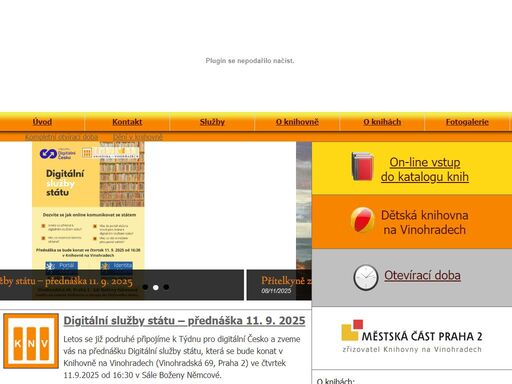Image resolution: width=512 pixels, height=384 pixels.
Task: Open the Úvod menu item
Action: coord(42,122)
